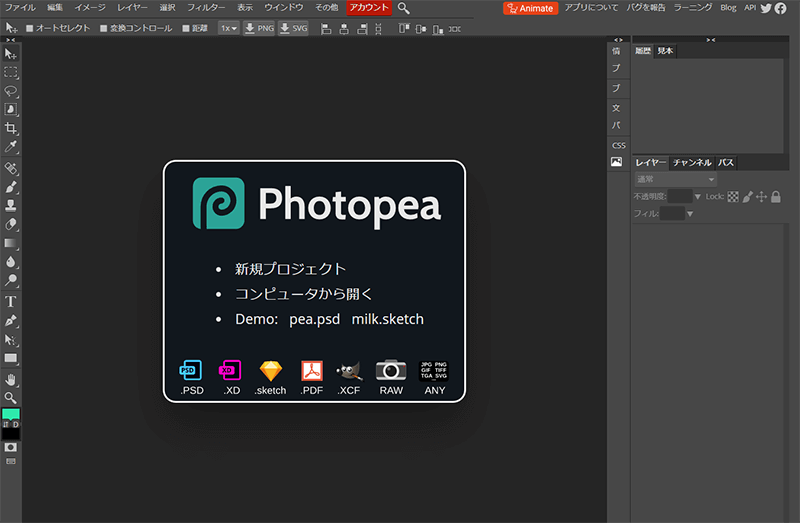The width and height of the screenshot is (800, 523).
Task: Select the Path Select tool
Action: [x=11, y=339]
